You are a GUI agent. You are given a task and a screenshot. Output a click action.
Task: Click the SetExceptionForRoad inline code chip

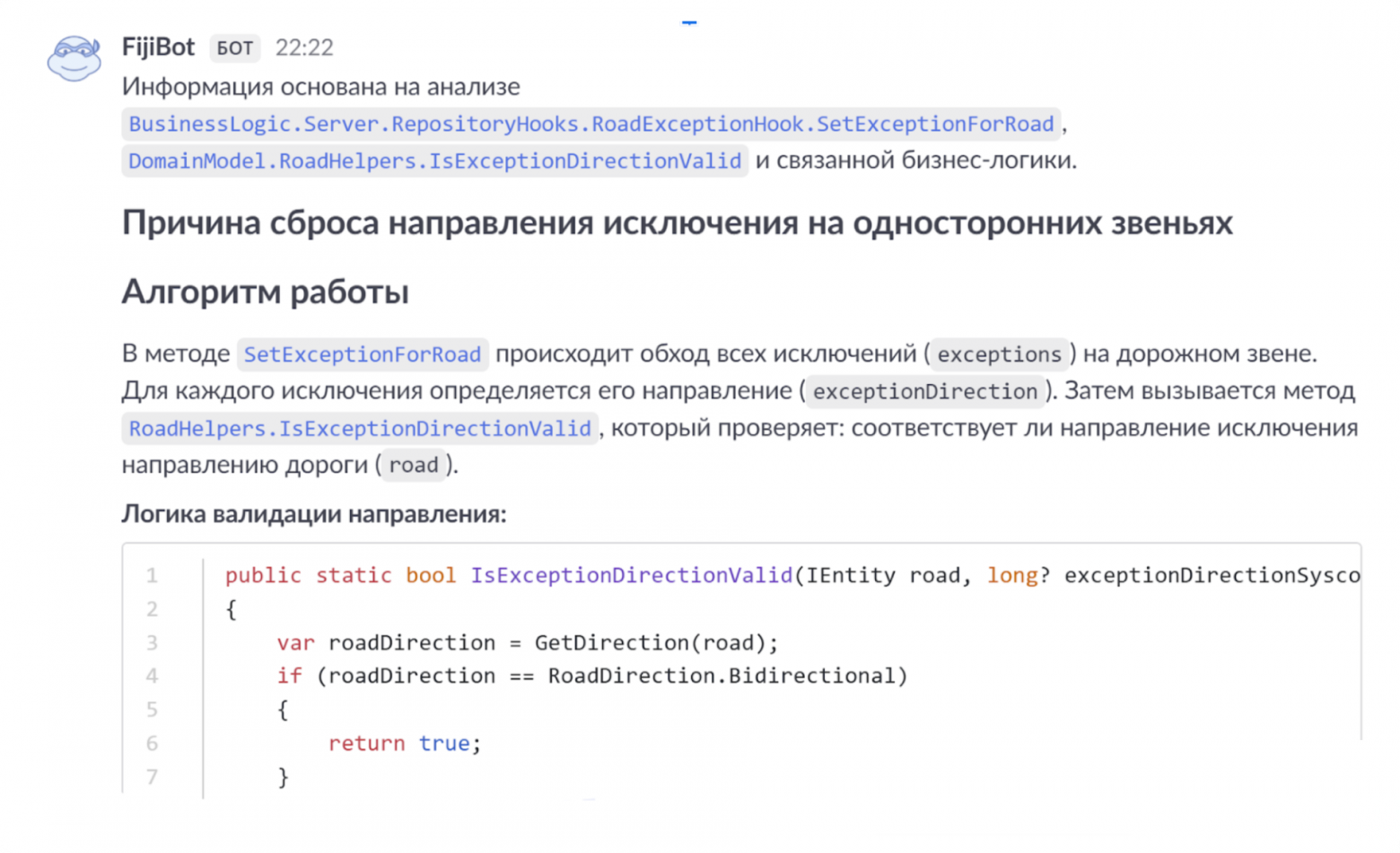(x=362, y=354)
